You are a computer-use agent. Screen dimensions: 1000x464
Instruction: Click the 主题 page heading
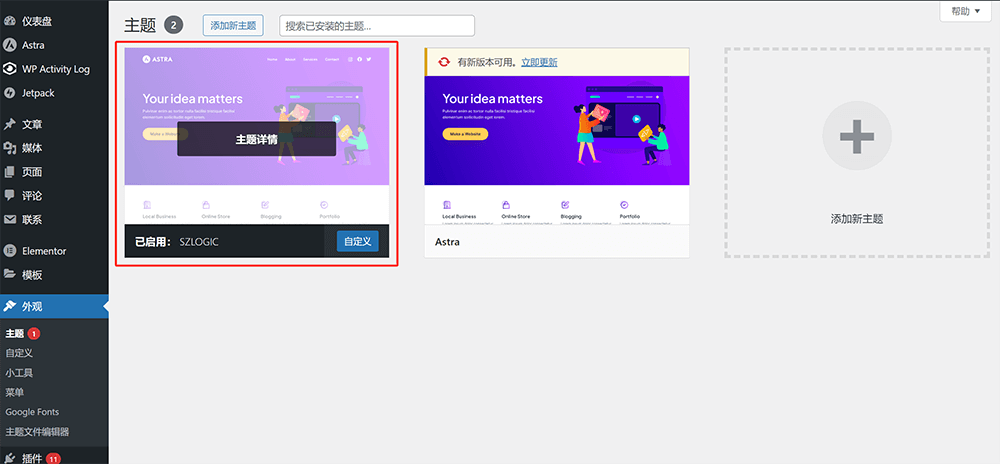point(140,25)
